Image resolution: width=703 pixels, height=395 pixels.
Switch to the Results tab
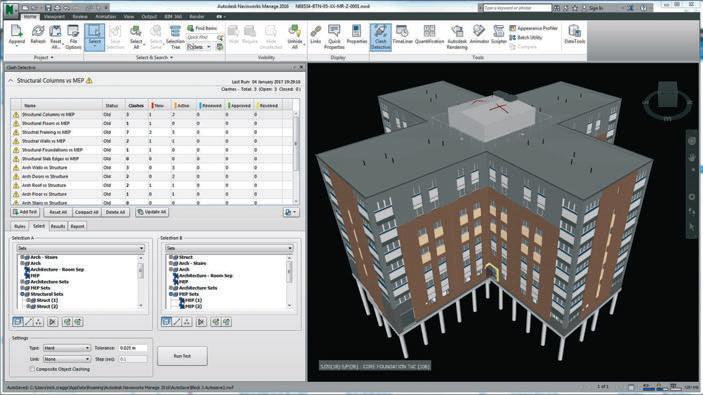pyautogui.click(x=57, y=226)
